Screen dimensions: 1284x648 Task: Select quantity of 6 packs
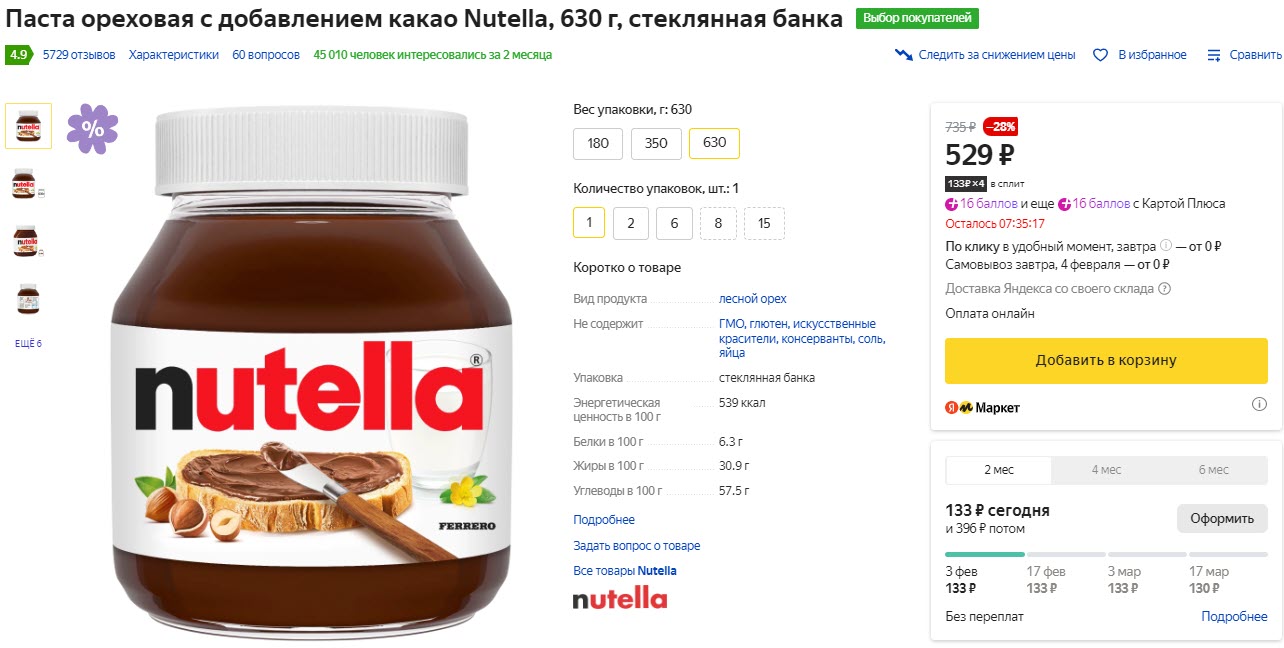674,223
